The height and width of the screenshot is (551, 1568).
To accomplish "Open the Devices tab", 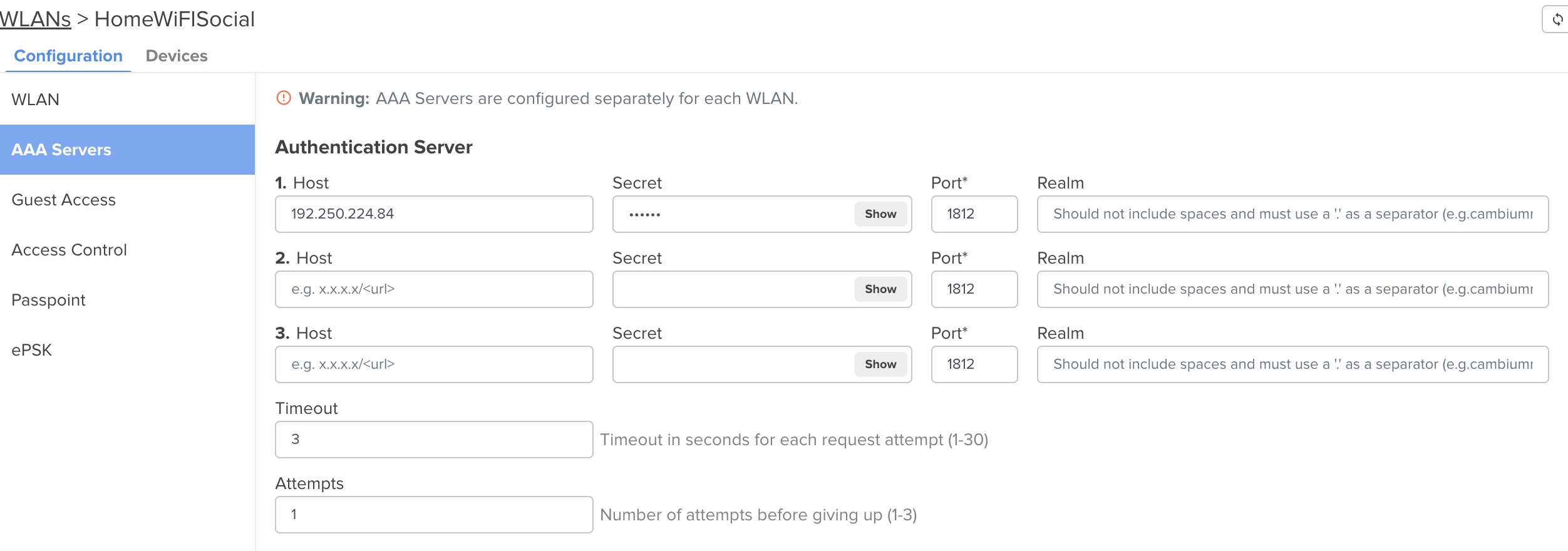I will [177, 56].
